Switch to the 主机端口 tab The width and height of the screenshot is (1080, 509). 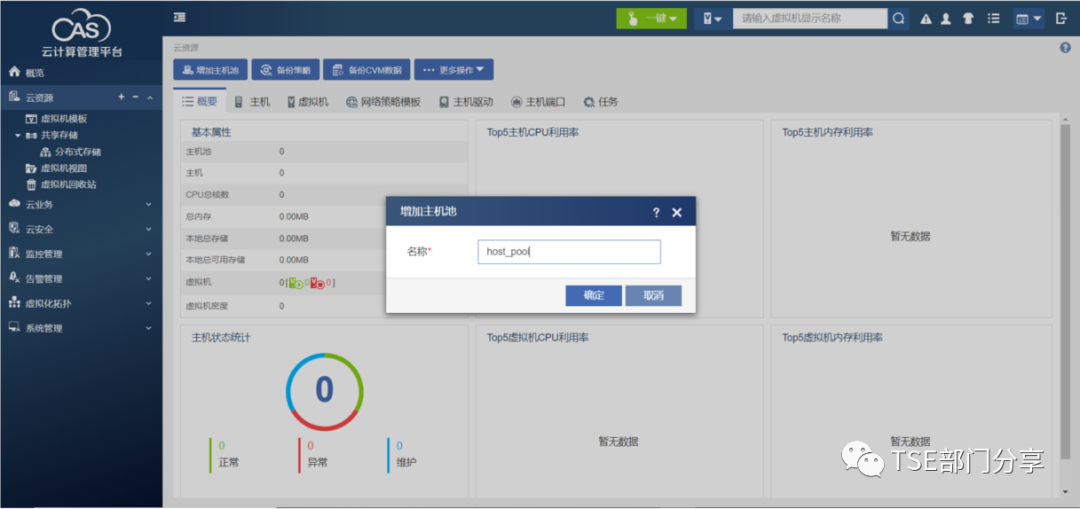538,102
